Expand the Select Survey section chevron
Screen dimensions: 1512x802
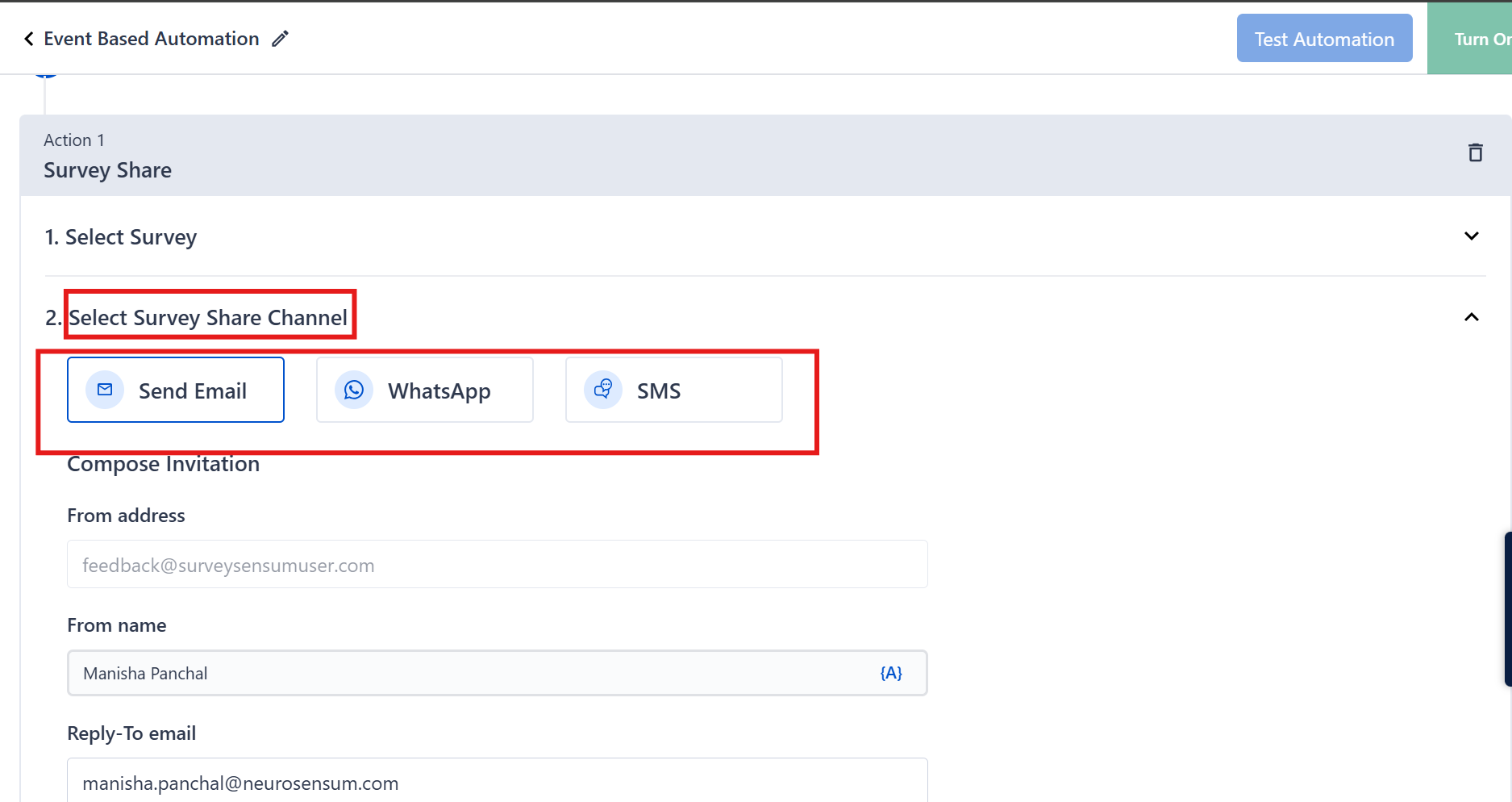click(x=1471, y=236)
